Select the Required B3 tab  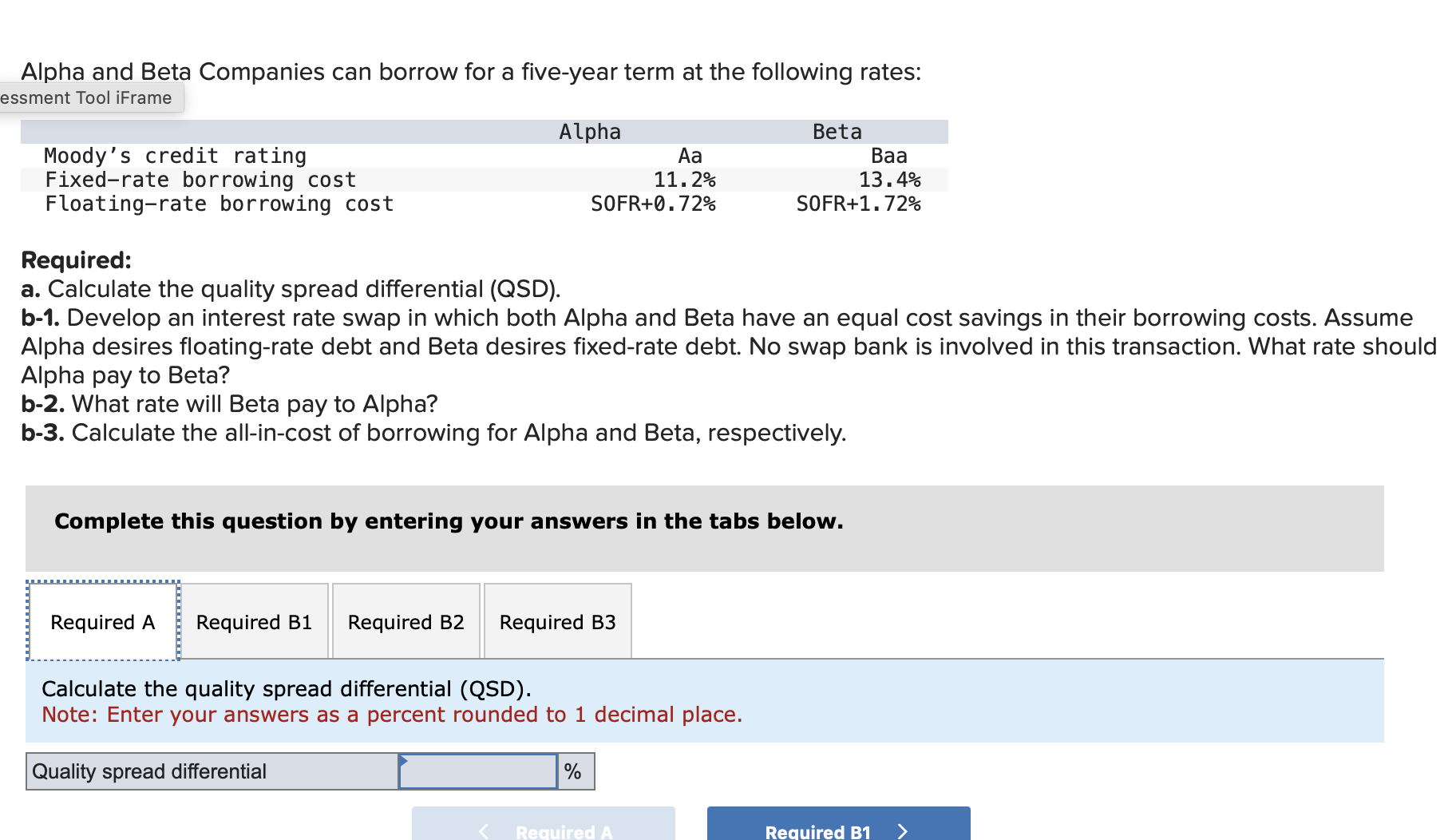[x=556, y=621]
